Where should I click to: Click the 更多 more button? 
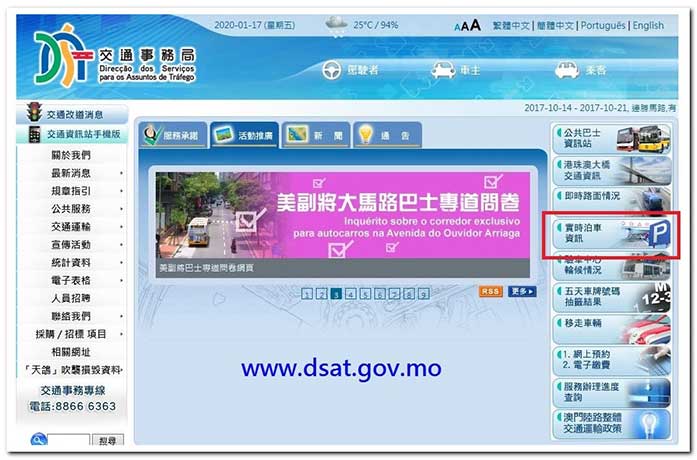(521, 292)
